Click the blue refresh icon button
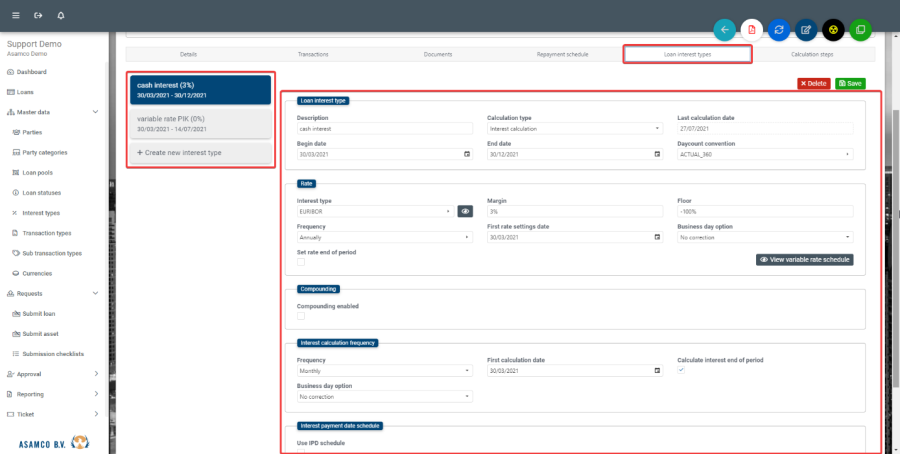 (779, 30)
